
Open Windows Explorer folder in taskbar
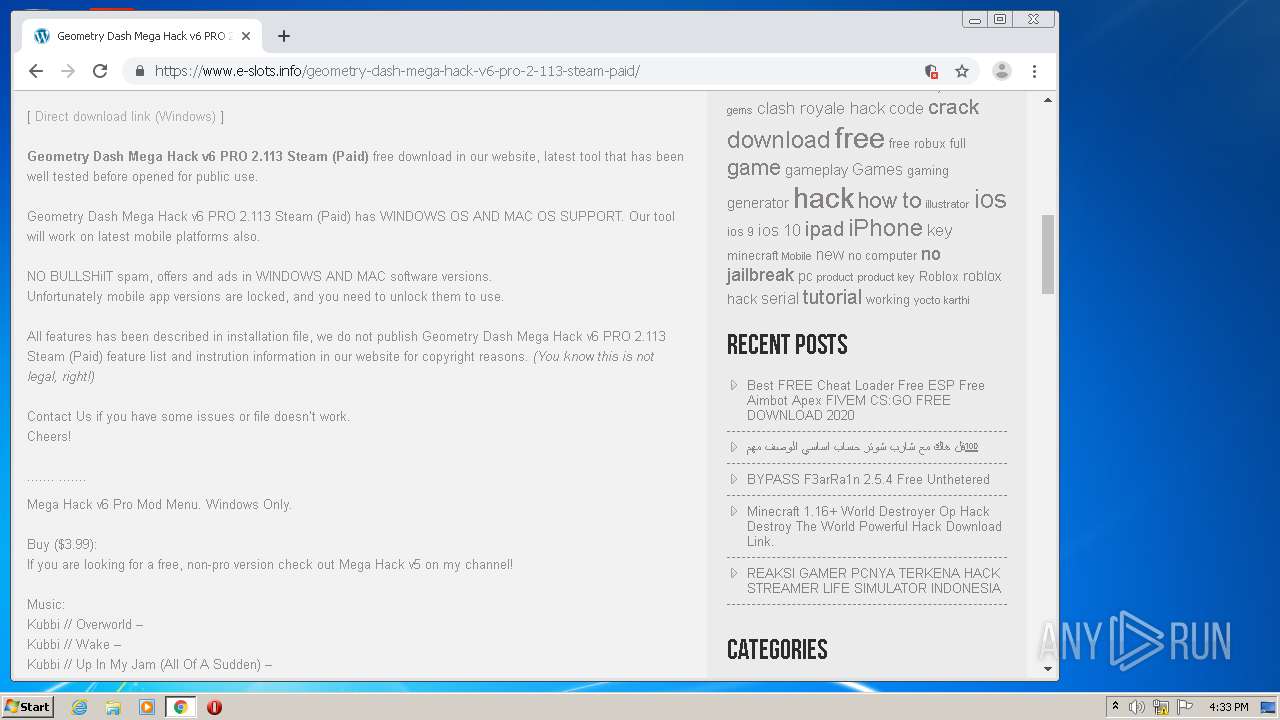[x=113, y=707]
